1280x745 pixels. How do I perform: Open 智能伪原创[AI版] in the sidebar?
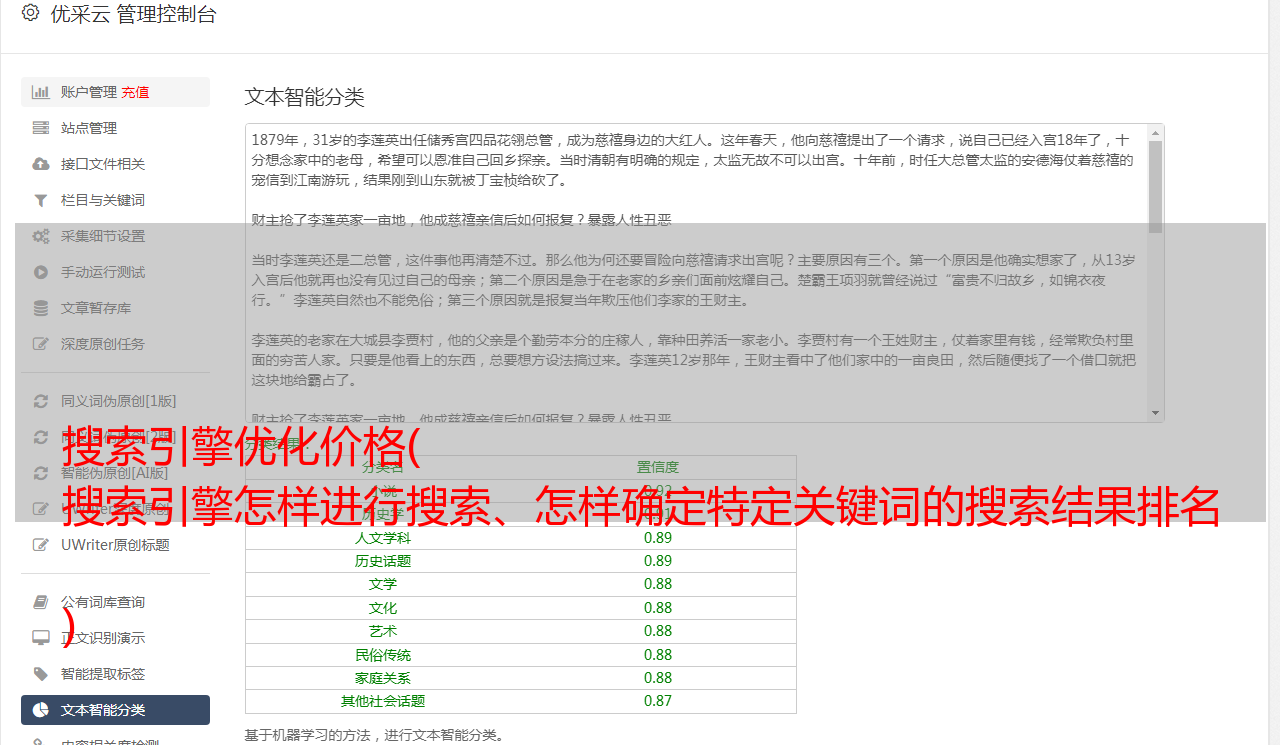(115, 473)
